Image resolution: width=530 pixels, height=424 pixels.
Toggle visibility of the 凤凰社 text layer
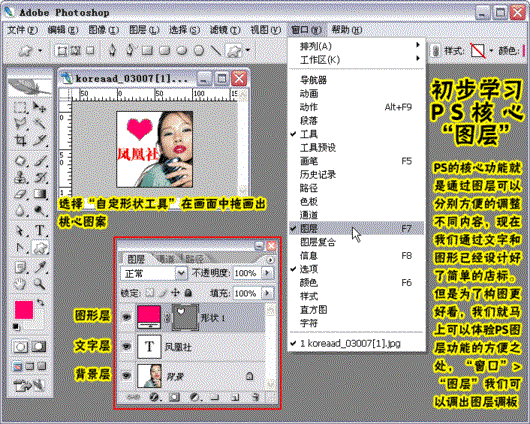point(126,347)
